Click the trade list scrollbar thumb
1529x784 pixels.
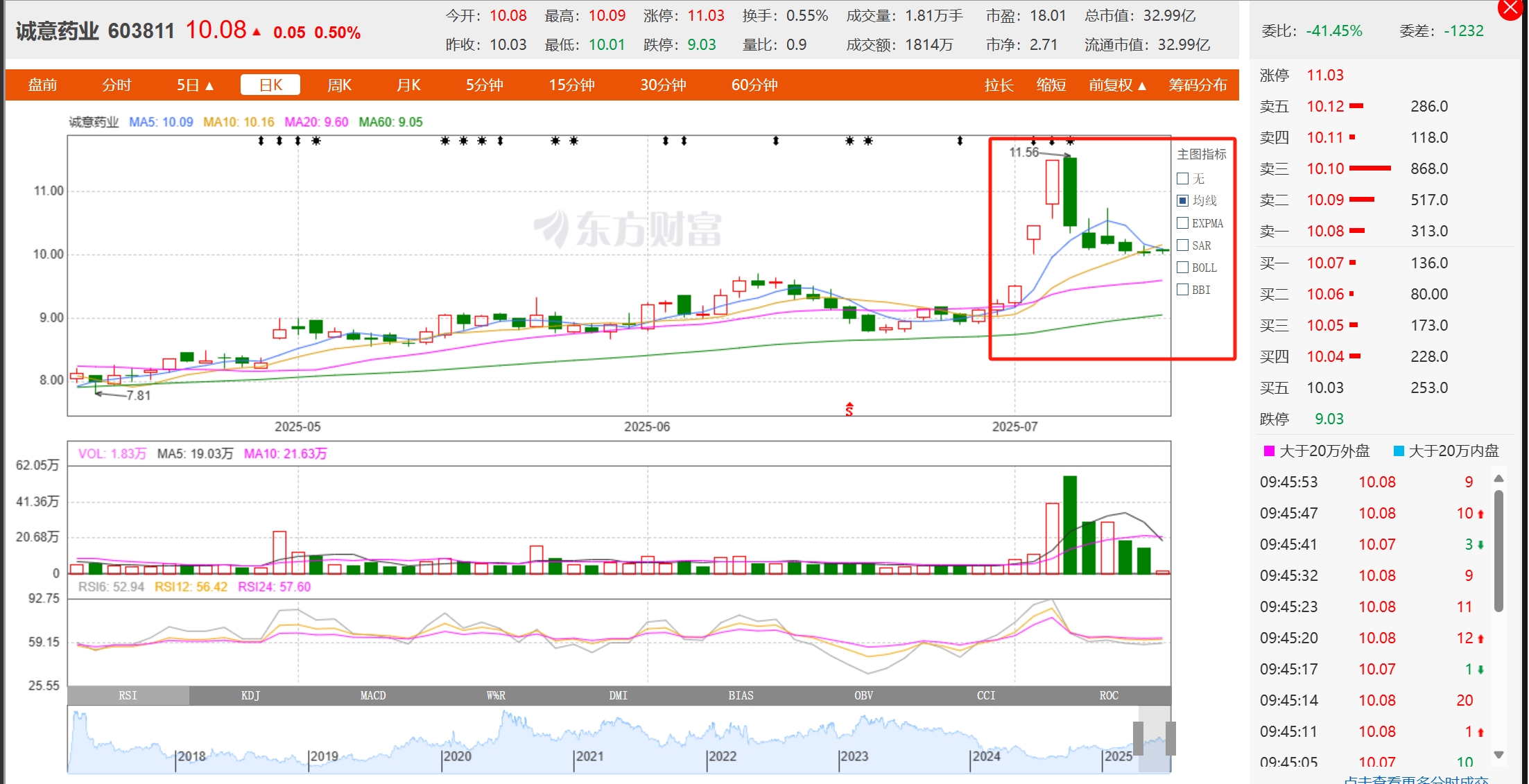click(1498, 551)
